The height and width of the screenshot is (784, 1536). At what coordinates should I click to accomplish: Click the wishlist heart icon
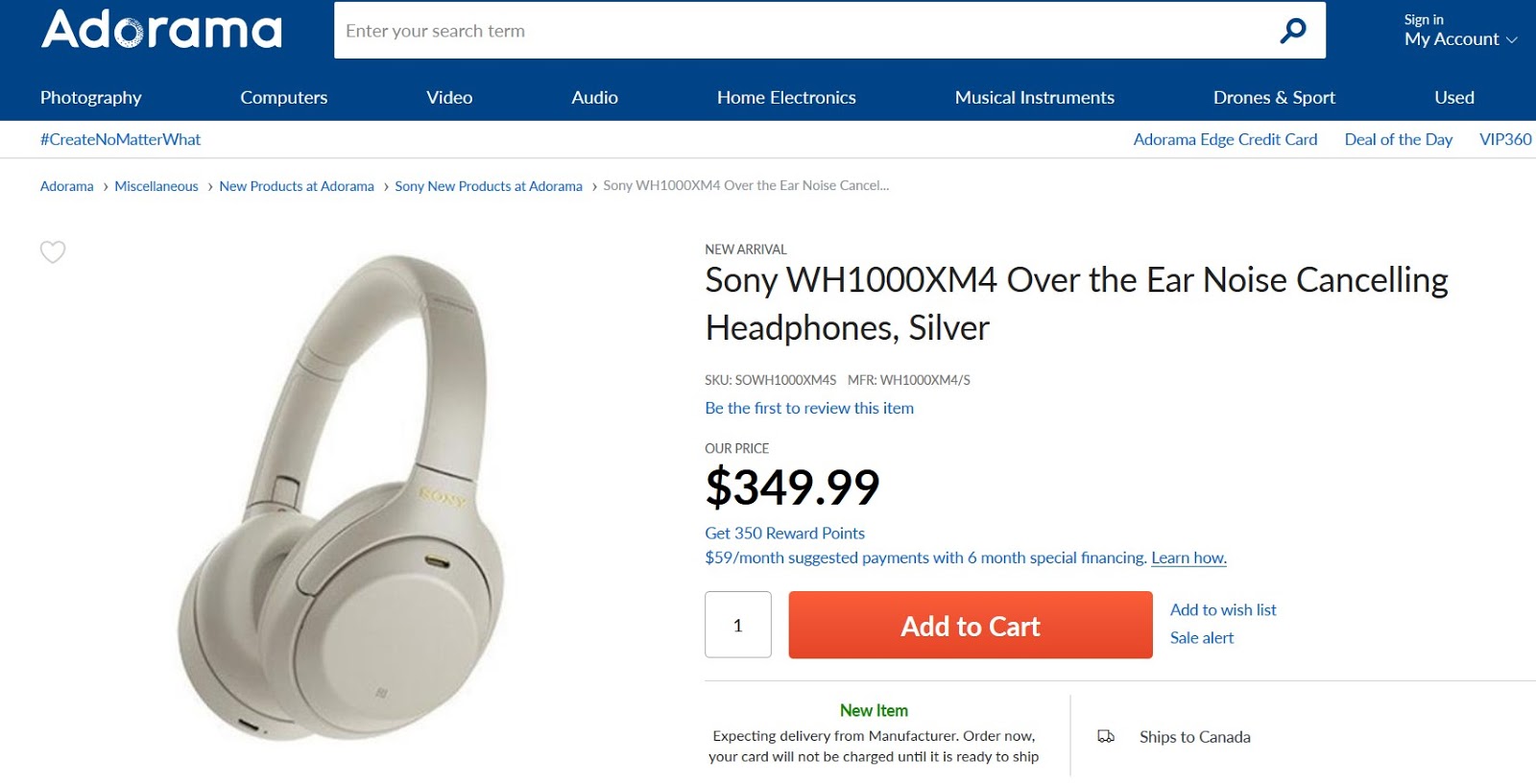(x=53, y=251)
